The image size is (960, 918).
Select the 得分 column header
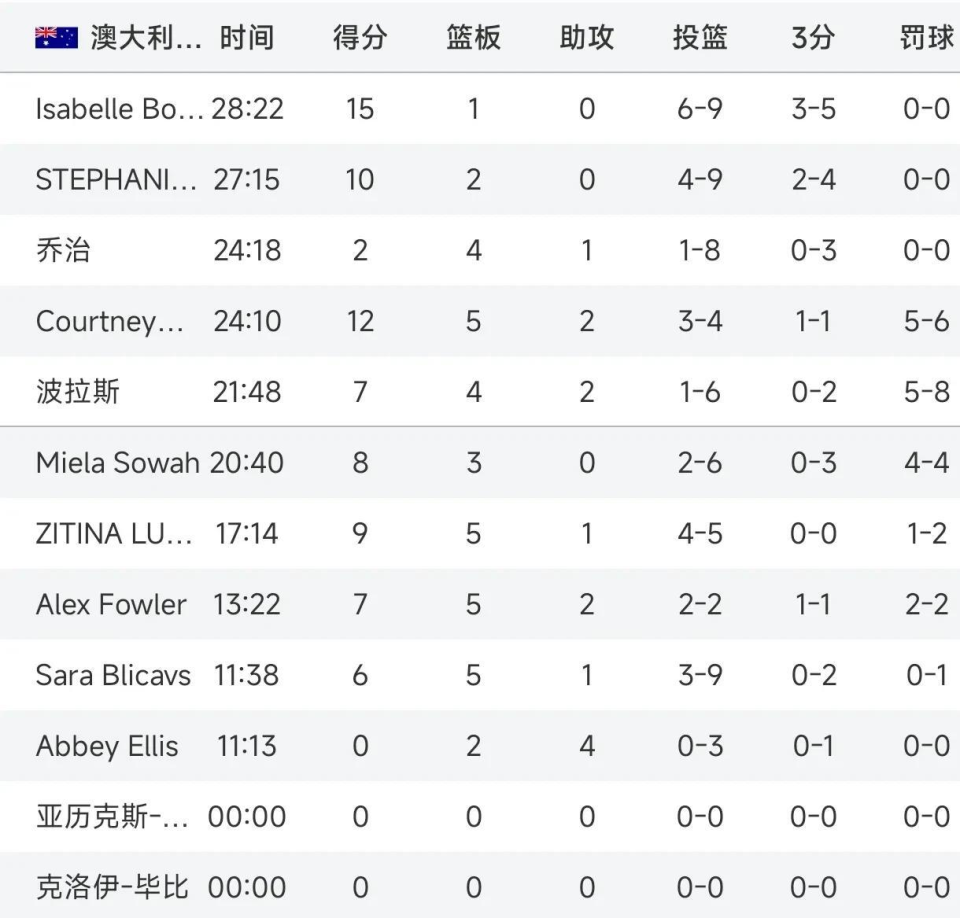(x=360, y=37)
